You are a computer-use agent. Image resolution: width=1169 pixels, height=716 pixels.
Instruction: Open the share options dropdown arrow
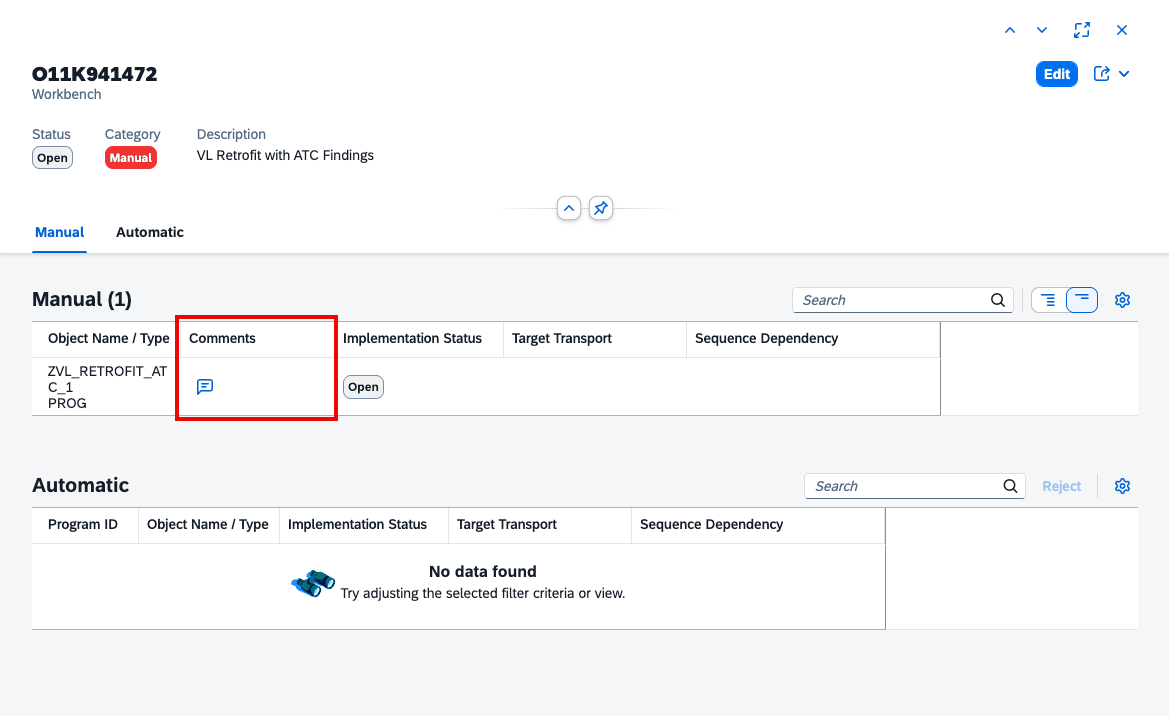[1124, 74]
